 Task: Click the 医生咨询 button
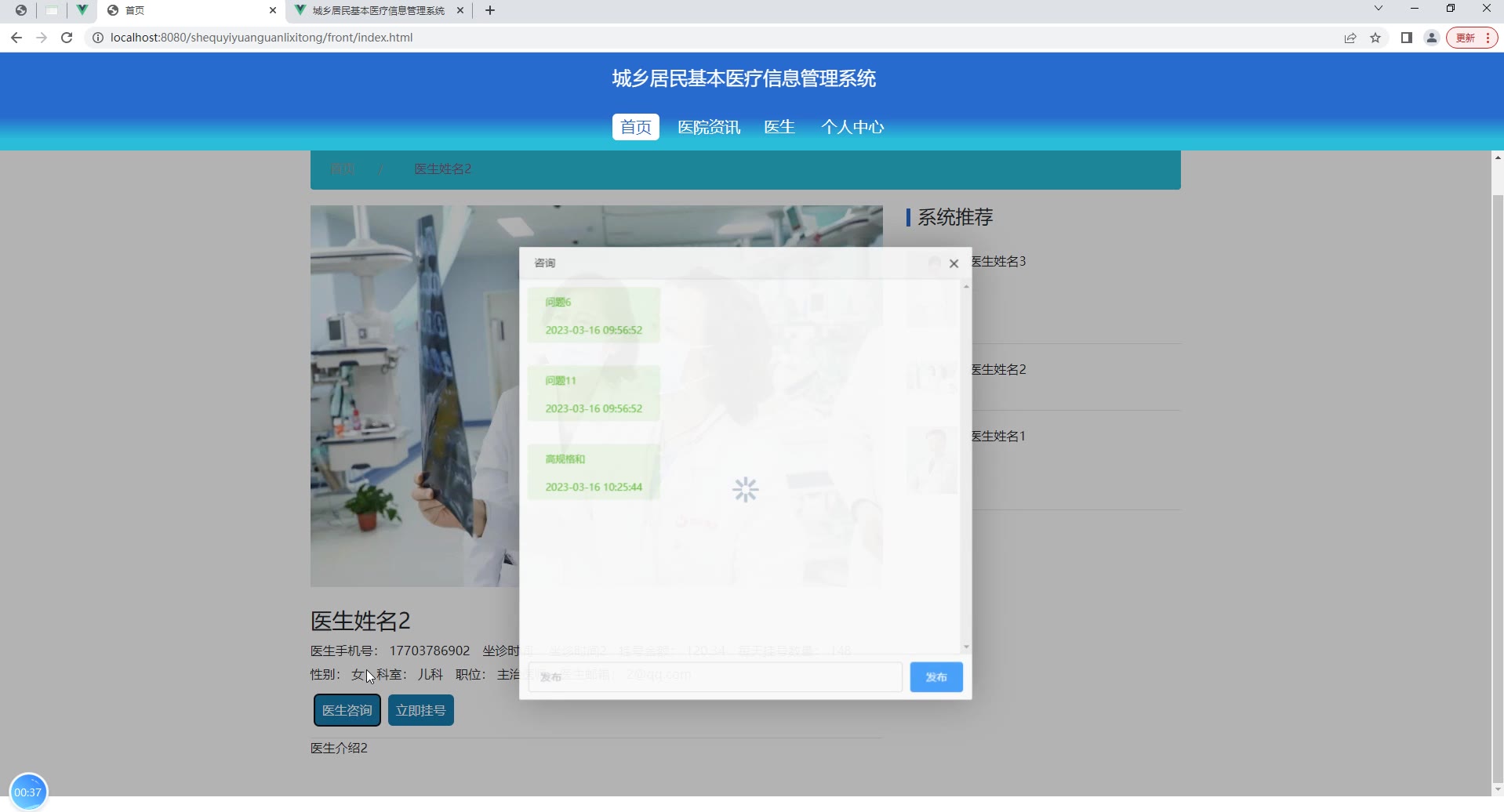[x=347, y=710]
